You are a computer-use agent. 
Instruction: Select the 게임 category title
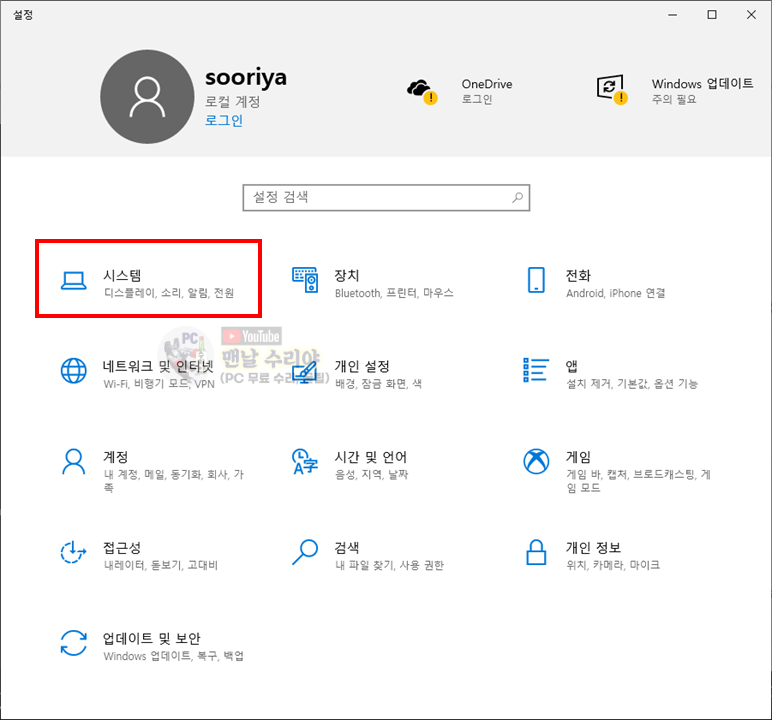coord(578,457)
